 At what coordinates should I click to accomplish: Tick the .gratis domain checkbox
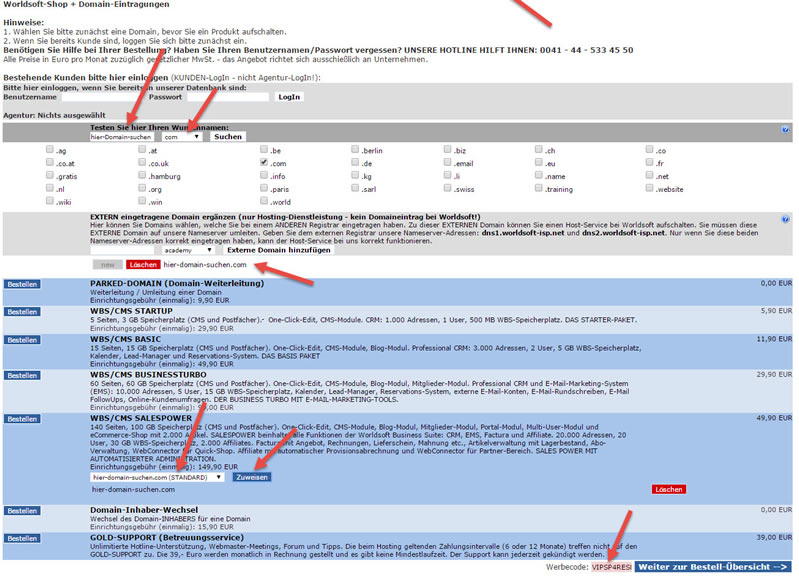coord(49,175)
